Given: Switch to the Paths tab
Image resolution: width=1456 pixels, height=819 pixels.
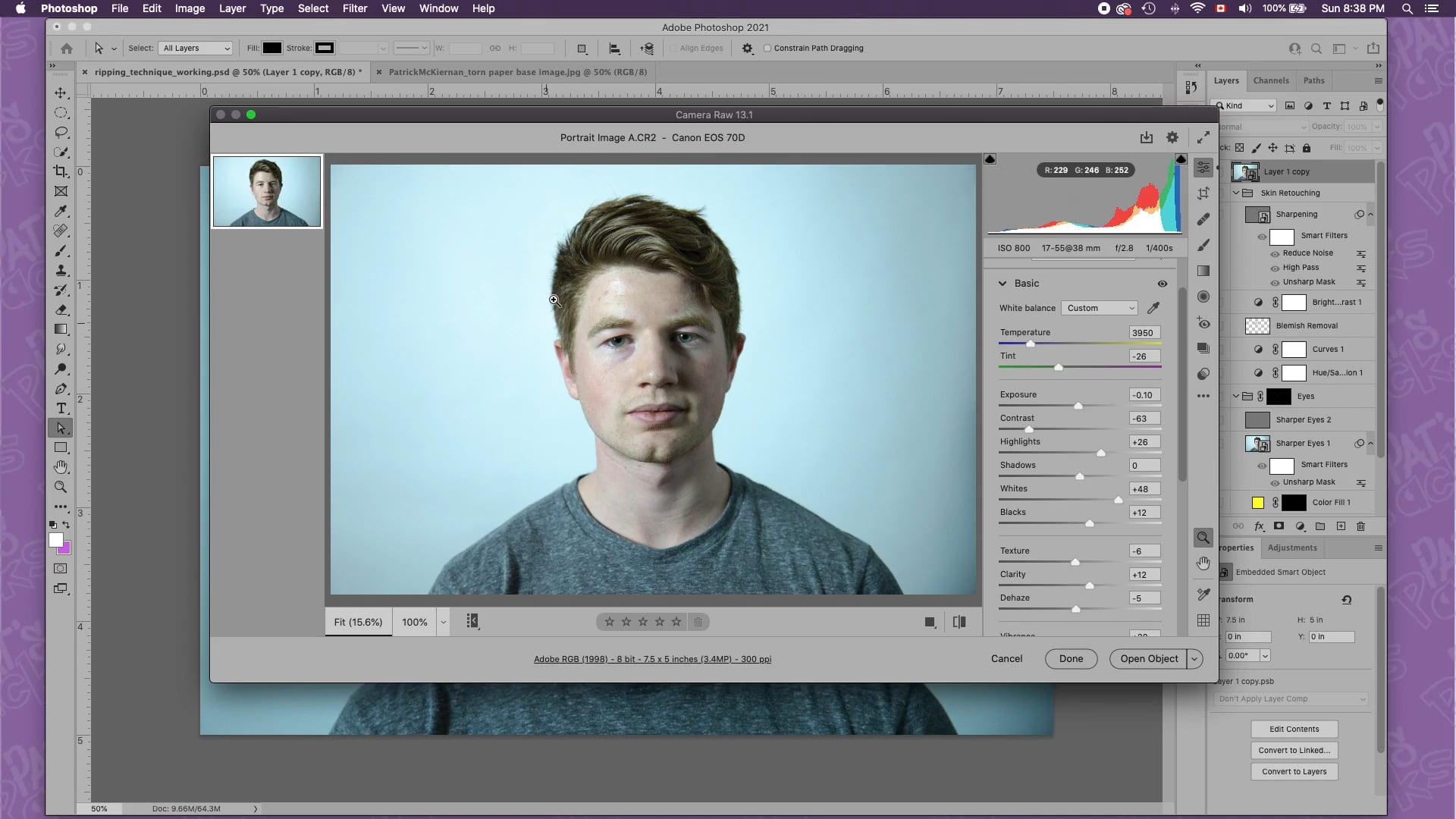Looking at the screenshot, I should [1313, 80].
